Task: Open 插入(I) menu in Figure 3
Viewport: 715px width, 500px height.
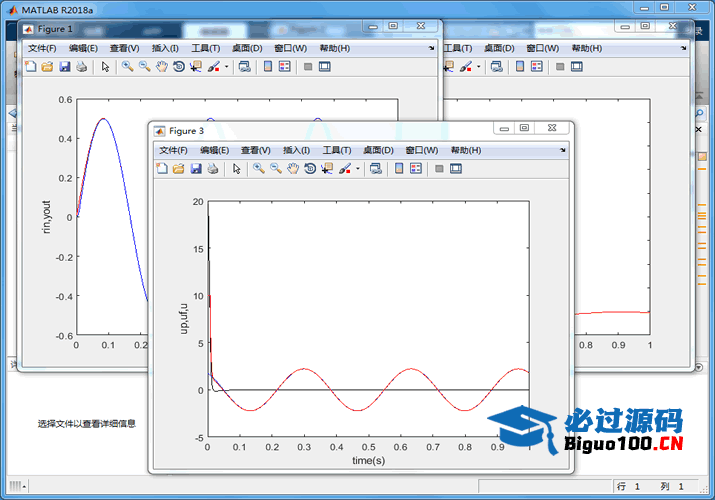Action: pos(296,150)
